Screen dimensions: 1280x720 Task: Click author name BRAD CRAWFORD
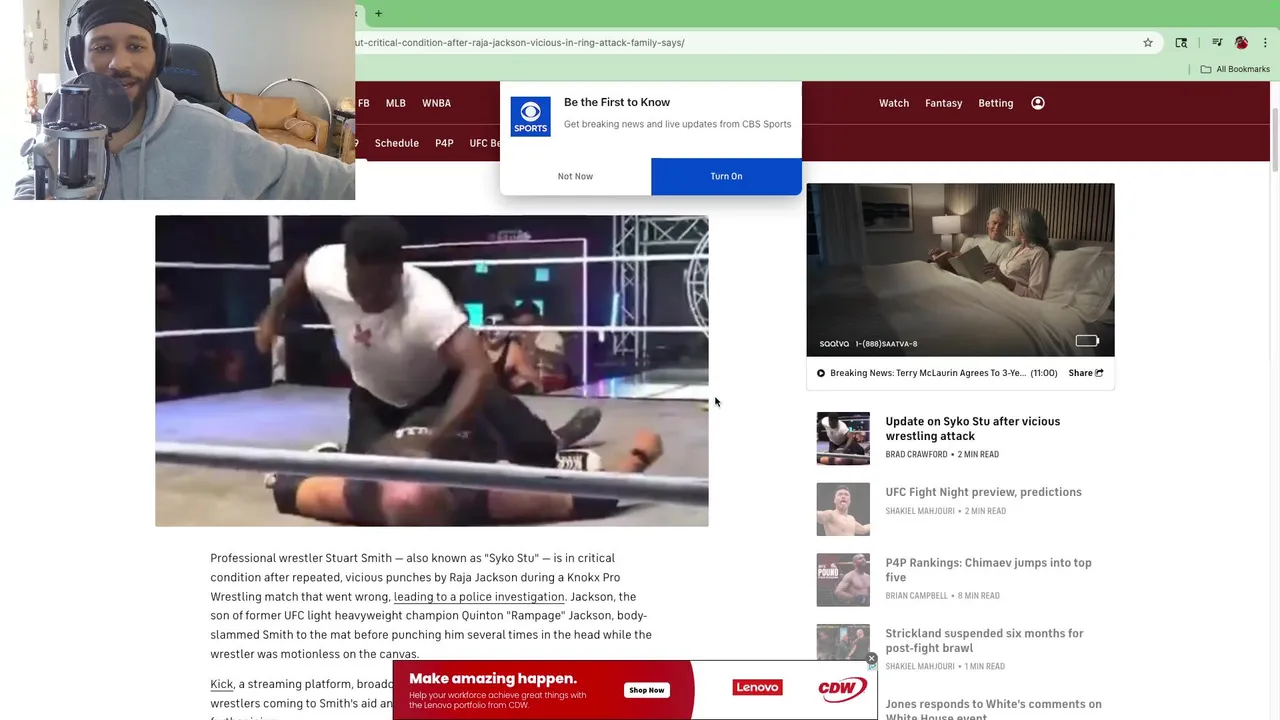point(916,454)
